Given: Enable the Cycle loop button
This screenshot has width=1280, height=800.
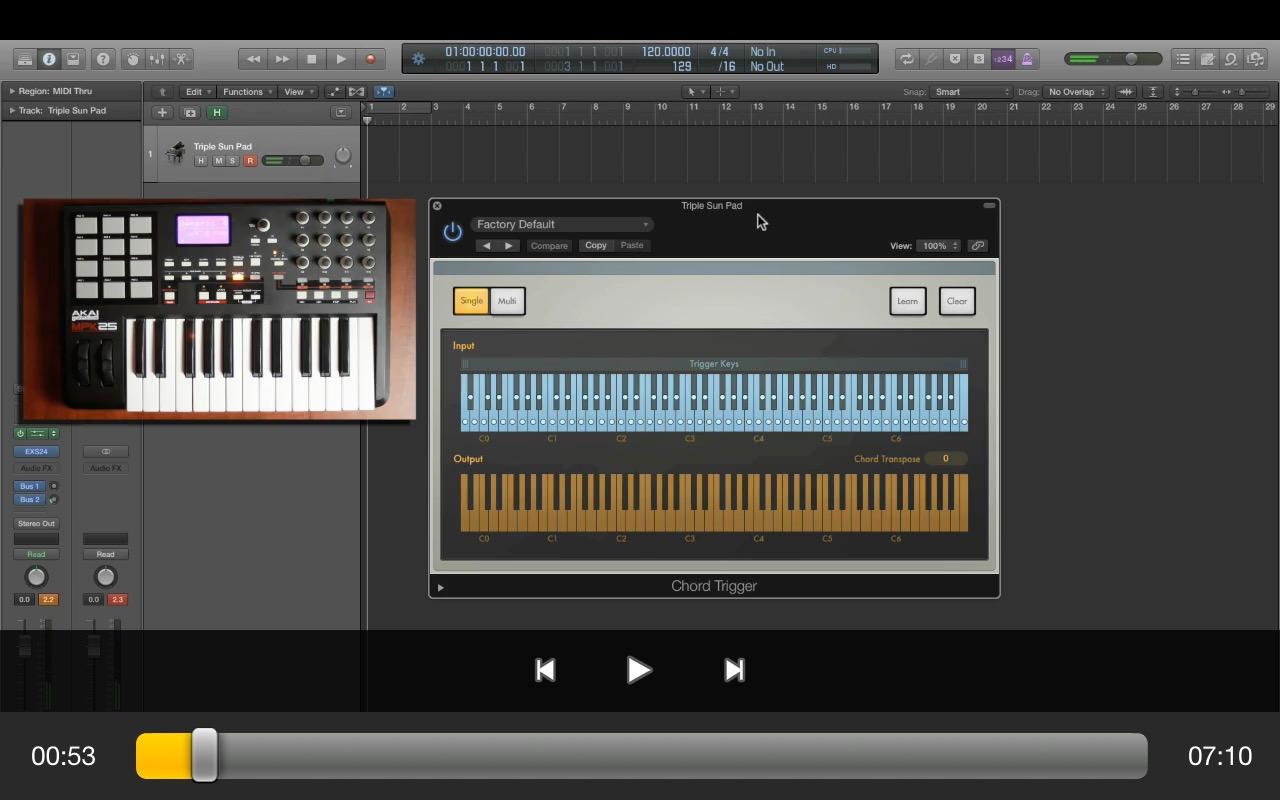Looking at the screenshot, I should click(x=906, y=59).
